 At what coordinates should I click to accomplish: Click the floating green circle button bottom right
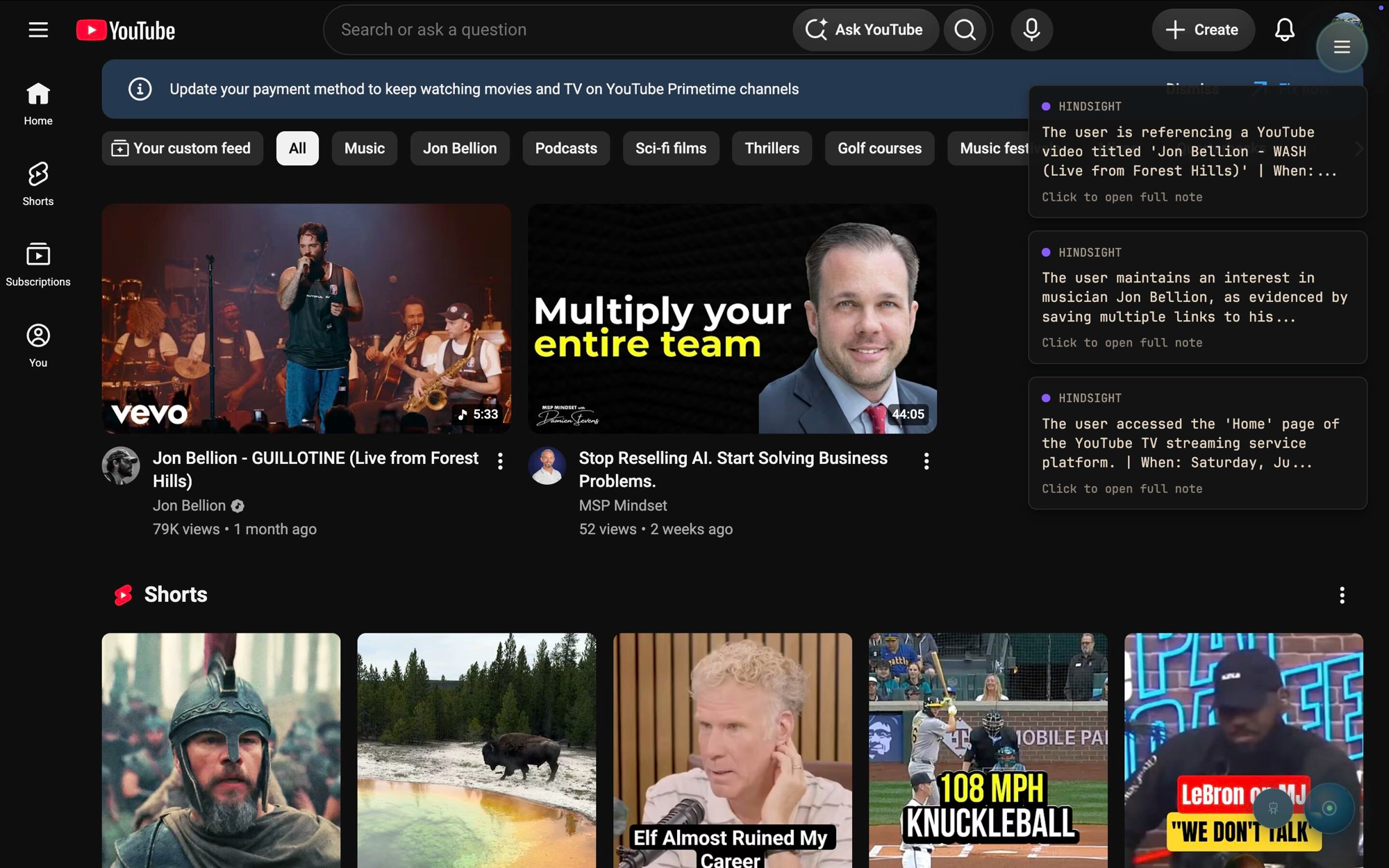1329,808
